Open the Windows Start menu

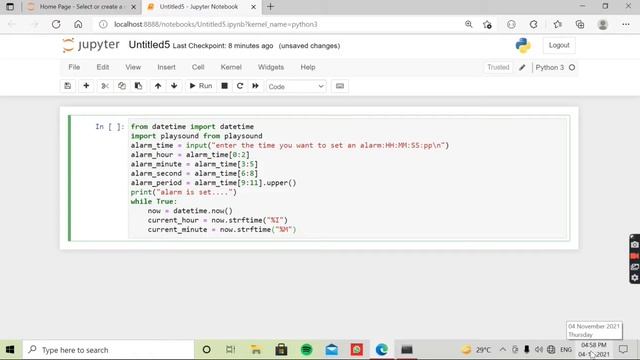10,350
